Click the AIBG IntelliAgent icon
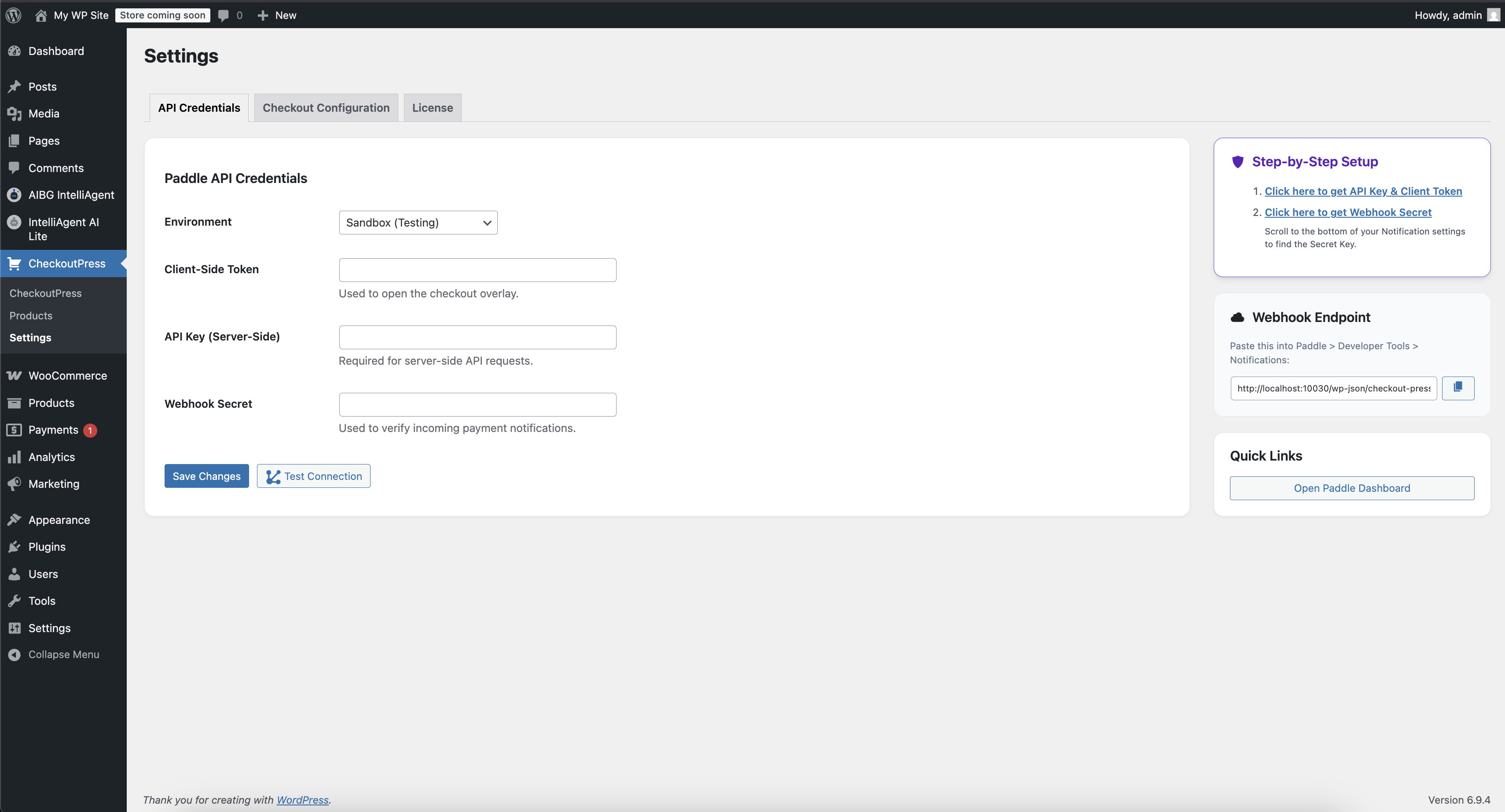The width and height of the screenshot is (1505, 812). (x=15, y=194)
